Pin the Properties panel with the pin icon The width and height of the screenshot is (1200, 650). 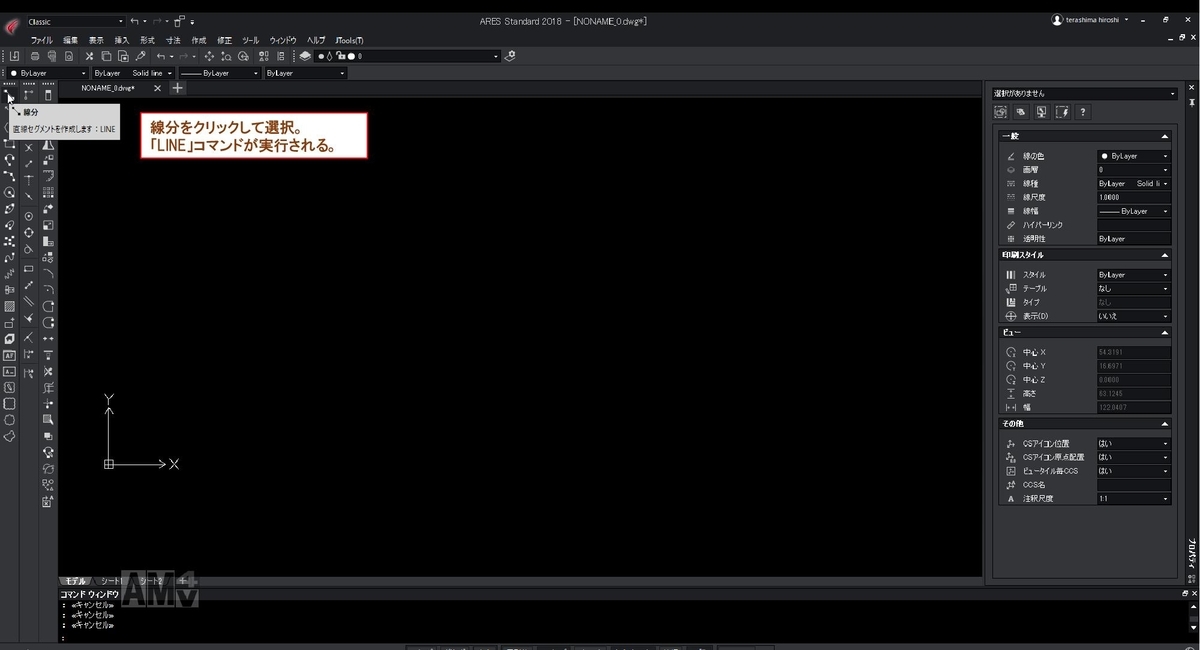click(1191, 101)
